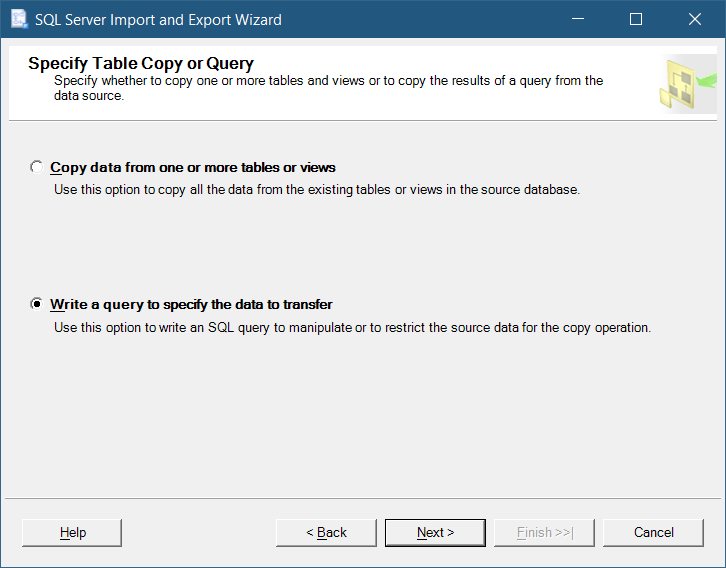Click the disabled Finish button
The height and width of the screenshot is (568, 726).
pyautogui.click(x=544, y=532)
